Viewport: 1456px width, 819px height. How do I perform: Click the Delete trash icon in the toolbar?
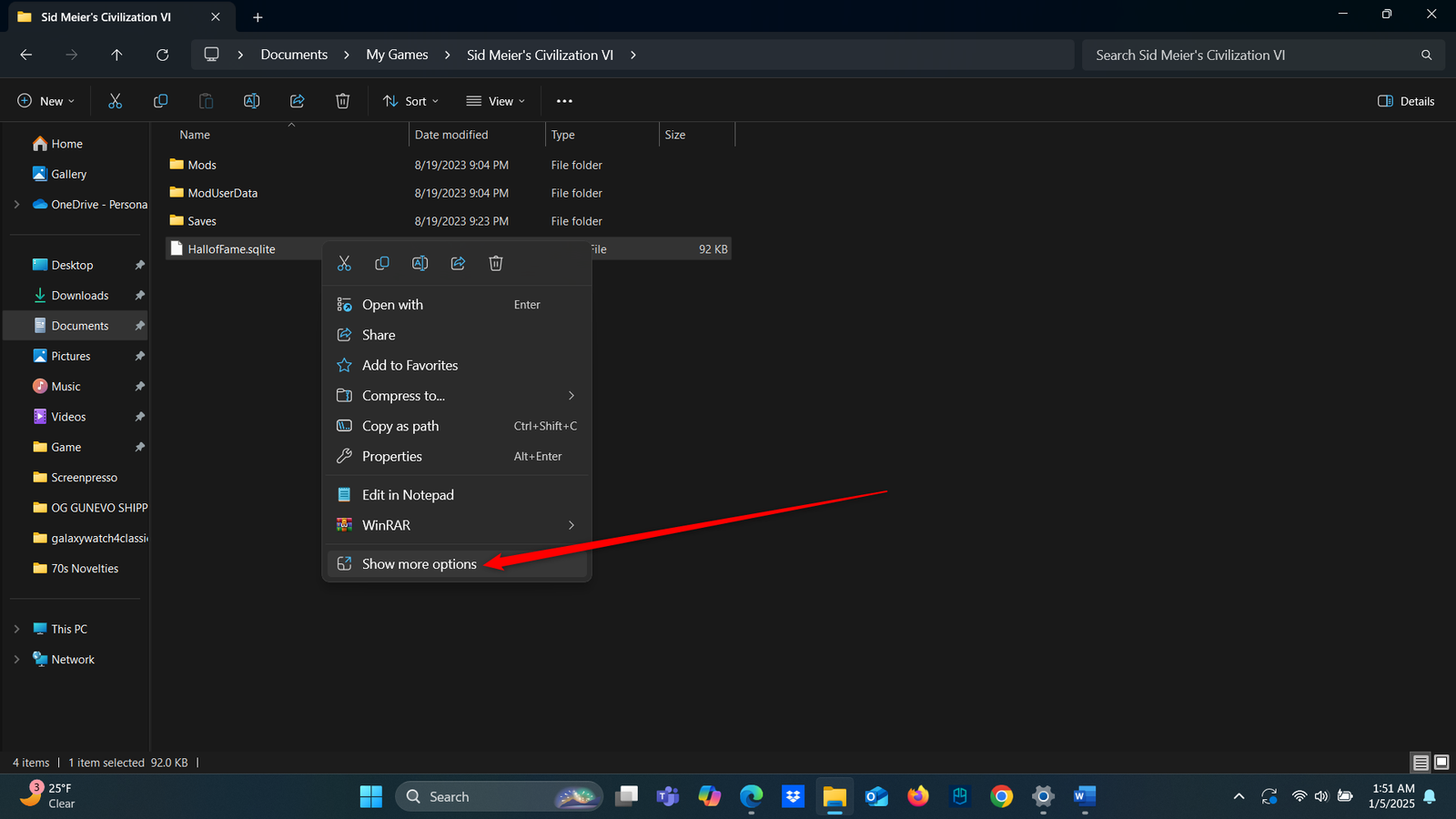[x=342, y=101]
